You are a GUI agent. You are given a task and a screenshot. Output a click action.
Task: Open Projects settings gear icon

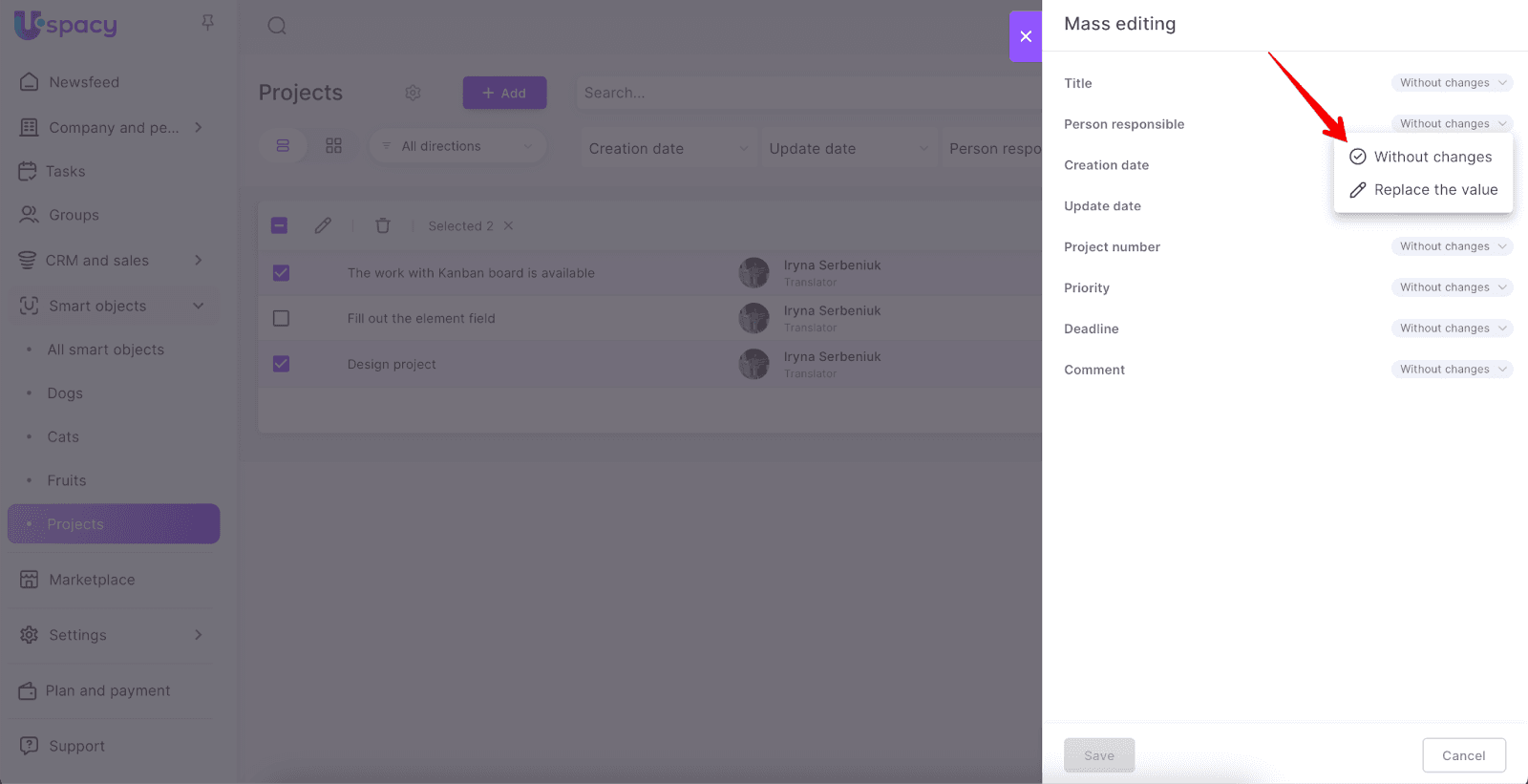[x=413, y=93]
